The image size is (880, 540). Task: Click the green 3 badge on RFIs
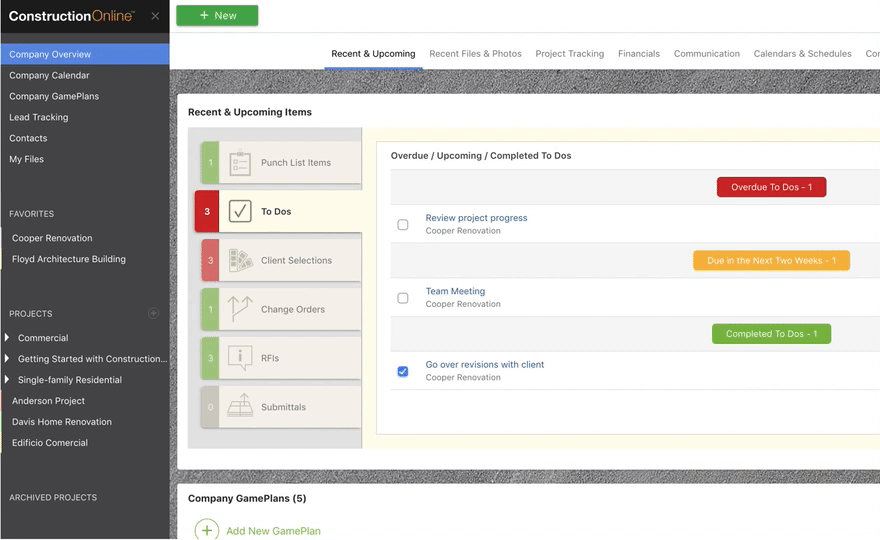(x=210, y=358)
